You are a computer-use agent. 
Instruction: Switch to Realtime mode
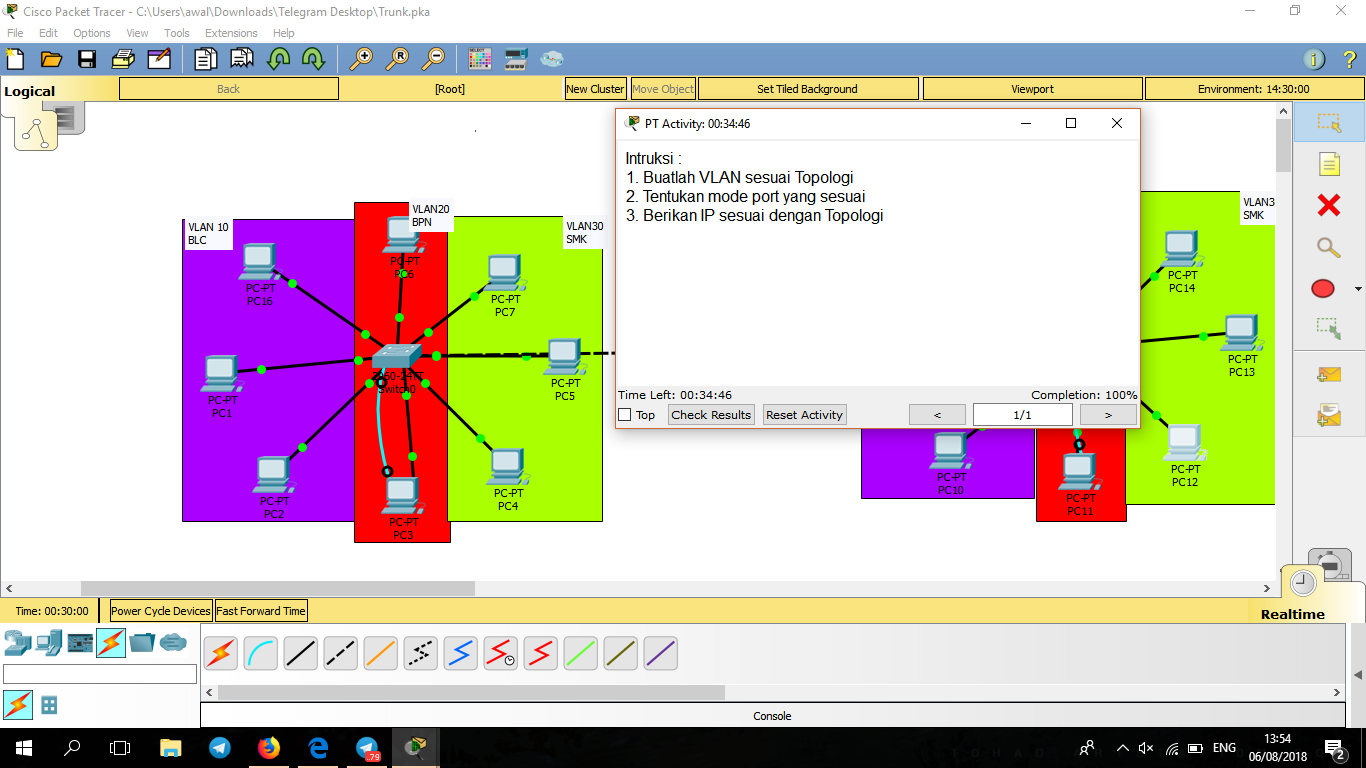[1292, 614]
